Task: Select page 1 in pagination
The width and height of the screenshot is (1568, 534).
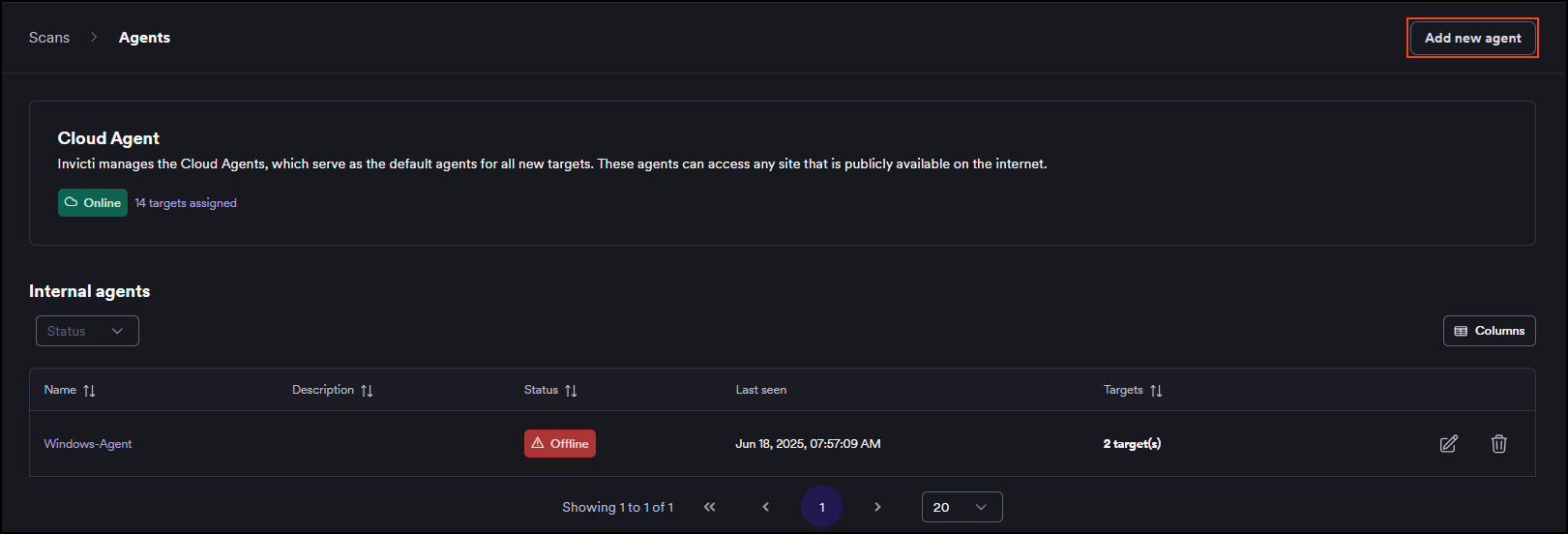Action: pyautogui.click(x=821, y=507)
